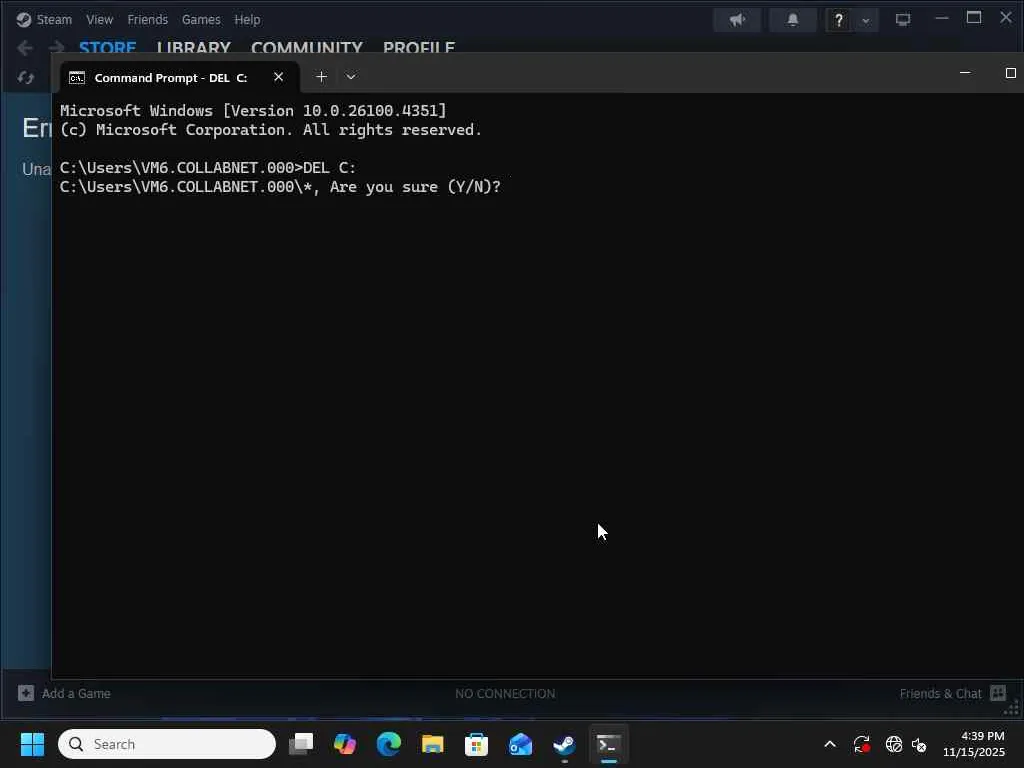Launch Copilot from the taskbar
The image size is (1024, 768).
[345, 744]
